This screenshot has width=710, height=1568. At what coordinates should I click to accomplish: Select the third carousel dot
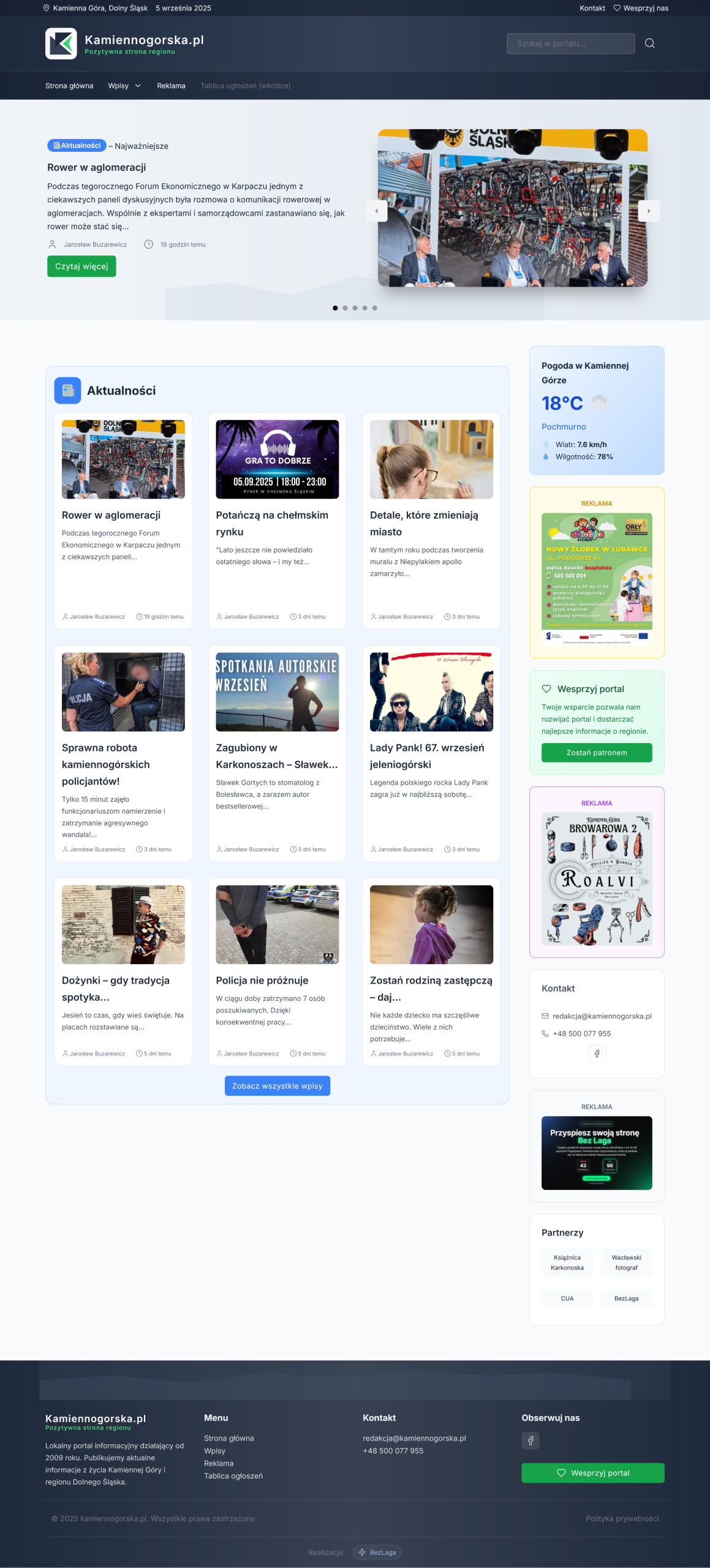(x=355, y=308)
